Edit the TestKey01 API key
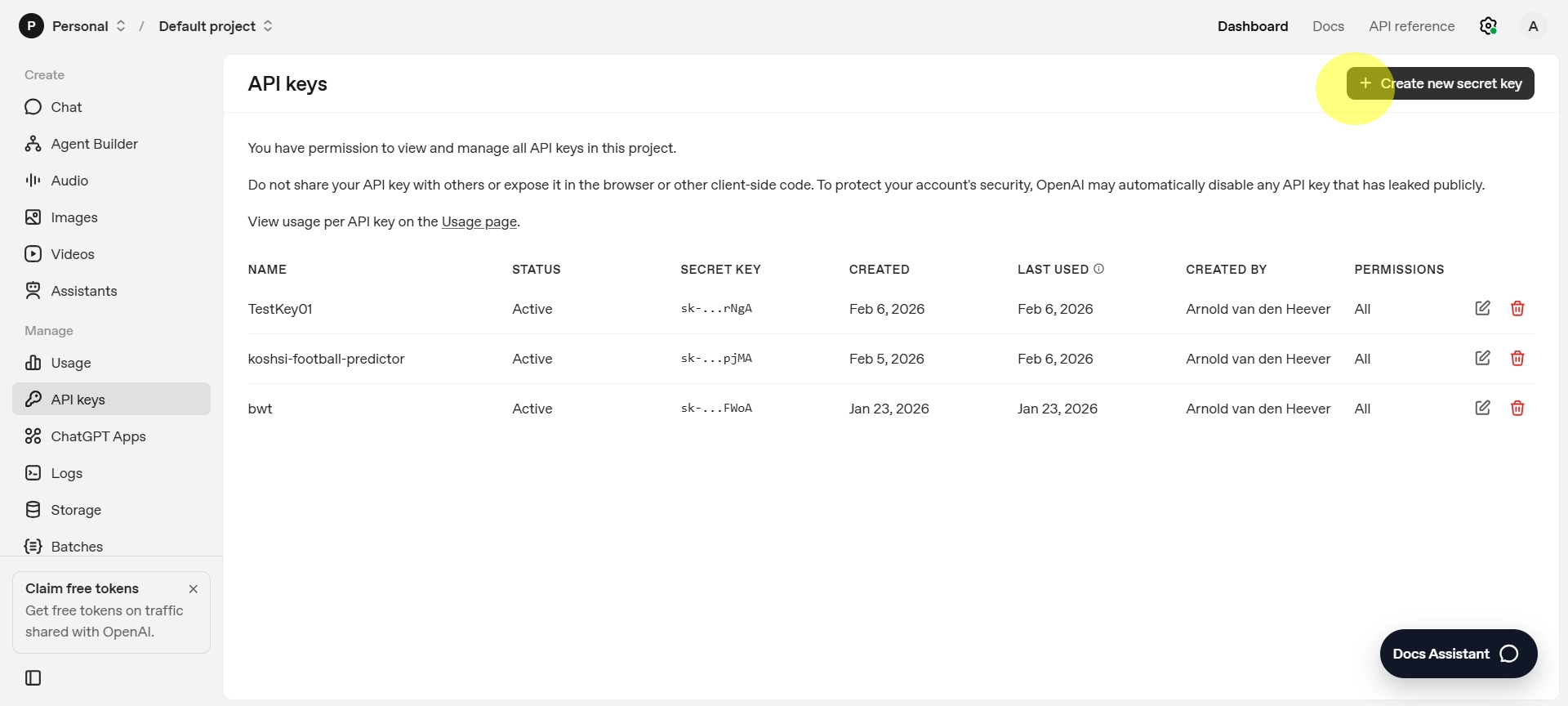1568x706 pixels. [1482, 308]
